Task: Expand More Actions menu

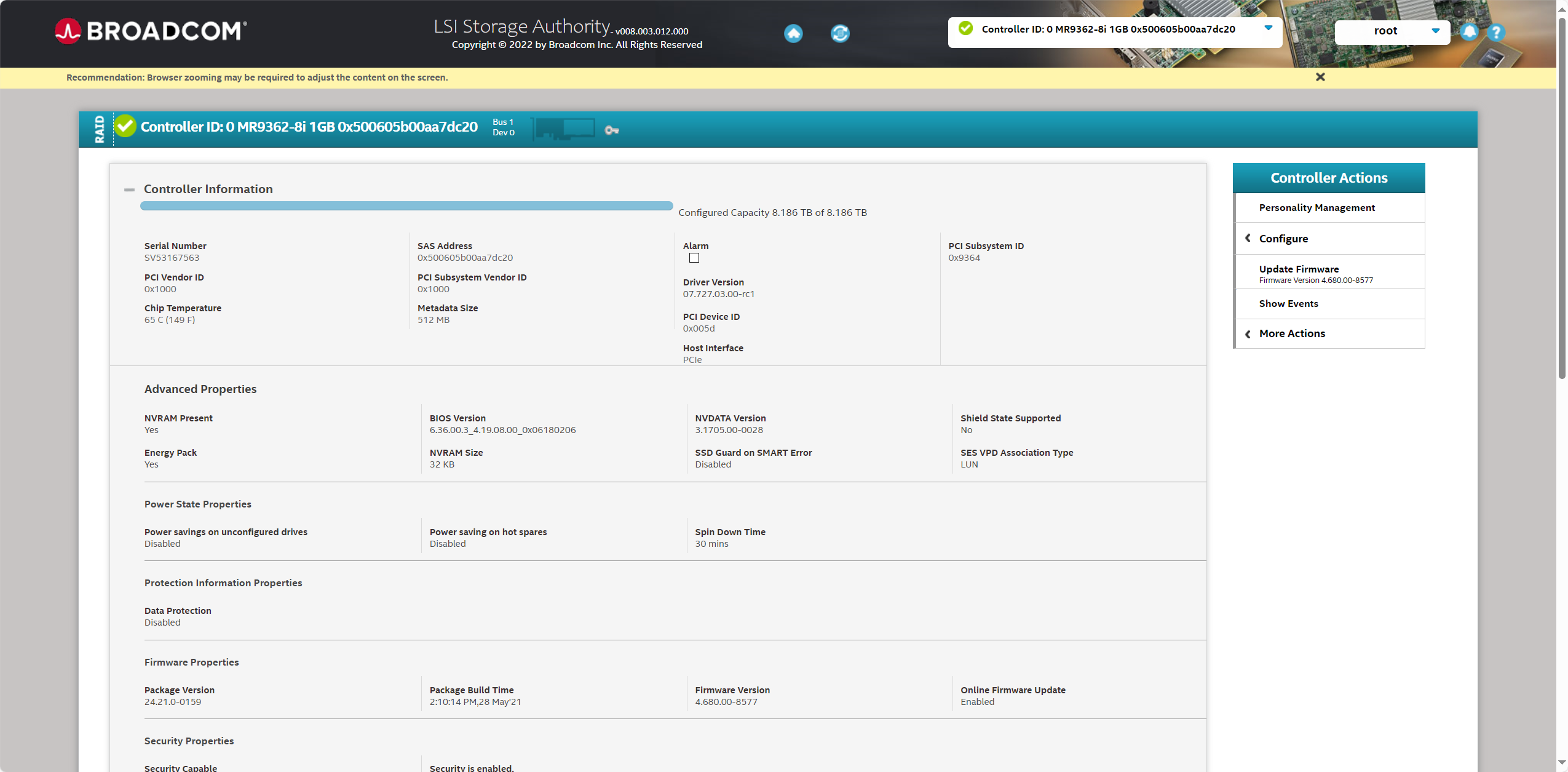Action: click(x=1292, y=333)
